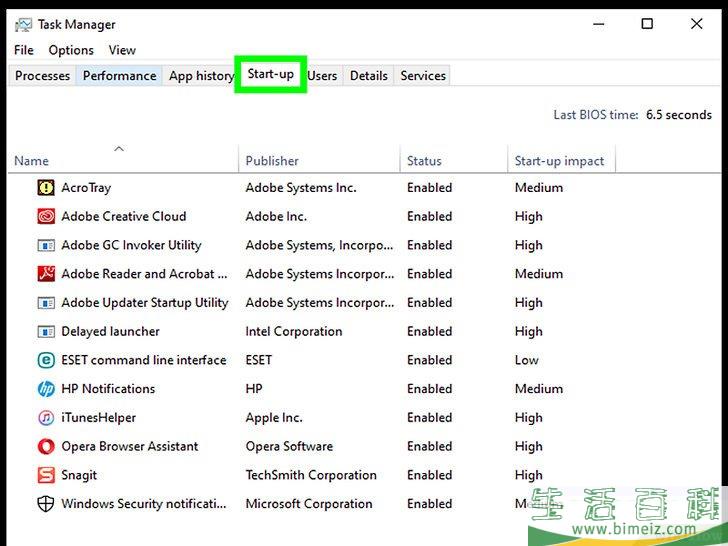Click the Windows Security shield icon
The height and width of the screenshot is (546, 728).
tap(46, 504)
